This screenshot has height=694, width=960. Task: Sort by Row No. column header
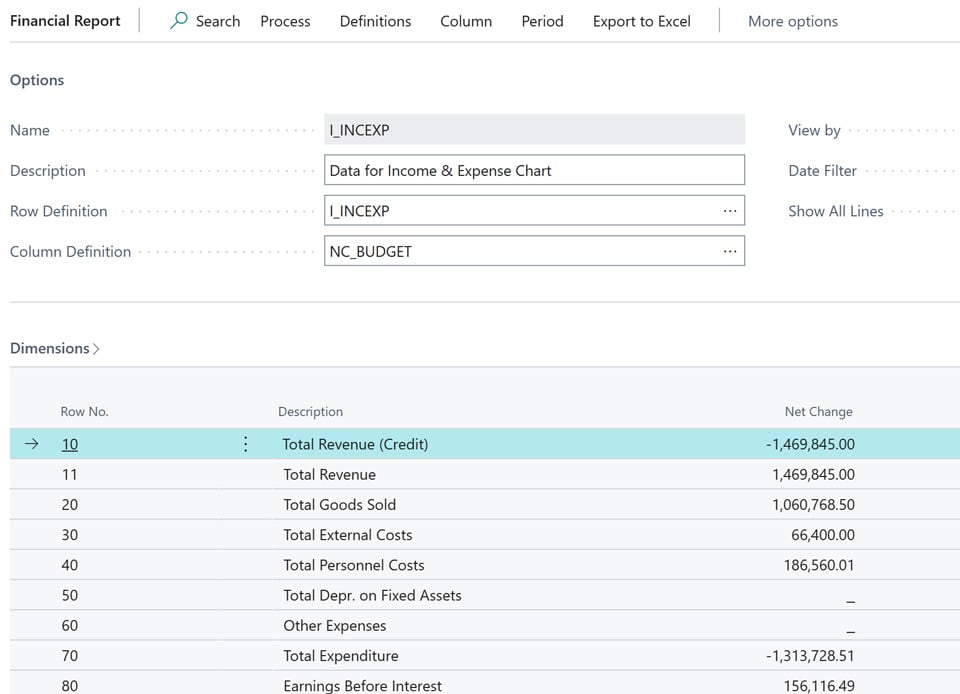click(x=84, y=412)
